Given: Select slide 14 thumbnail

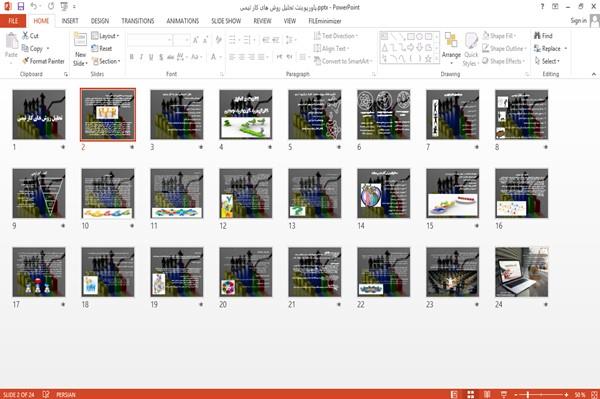Looking at the screenshot, I should 383,193.
